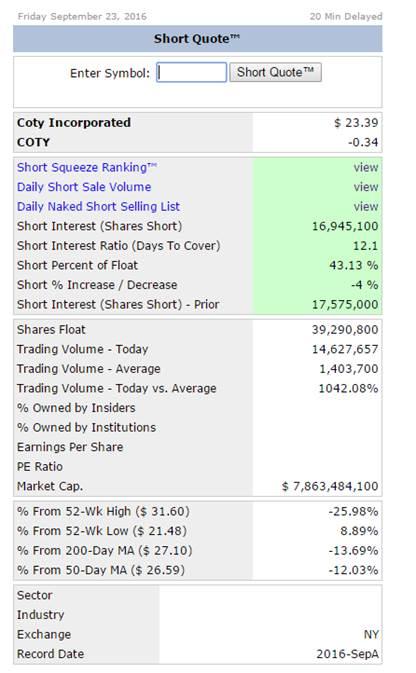Click the Short Percent of Float 43.13 % value
Image resolution: width=416 pixels, height=673 pixels.
[x=354, y=265]
